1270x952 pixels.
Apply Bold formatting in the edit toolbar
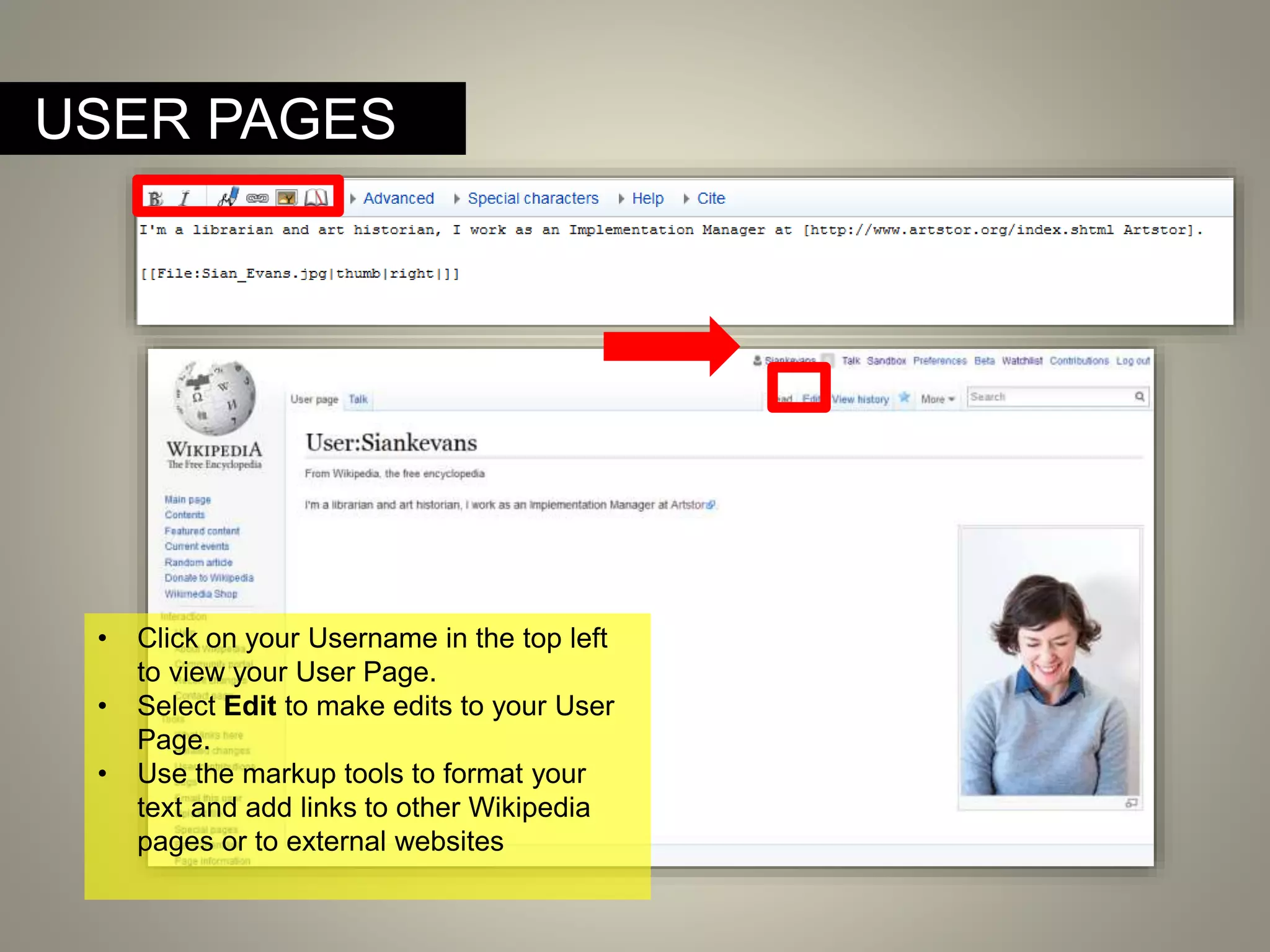(x=156, y=198)
